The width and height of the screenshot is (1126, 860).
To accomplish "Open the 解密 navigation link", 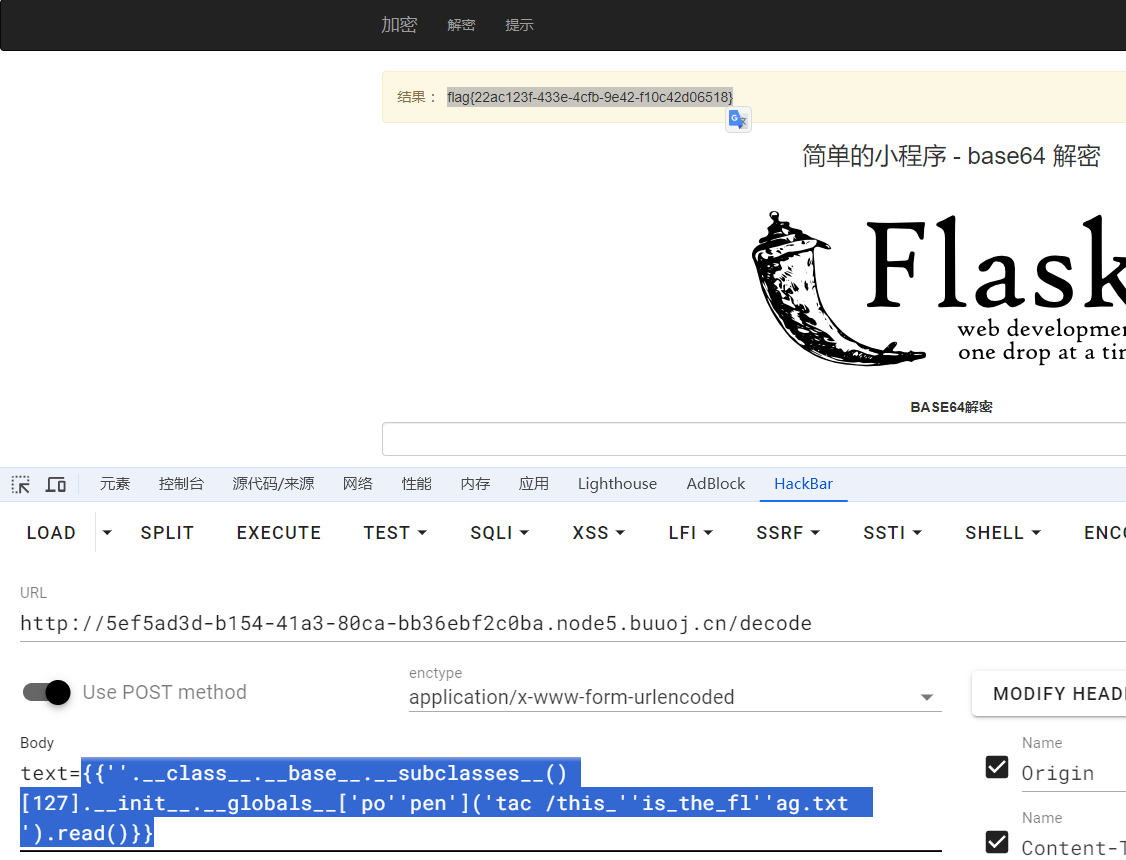I will (461, 25).
